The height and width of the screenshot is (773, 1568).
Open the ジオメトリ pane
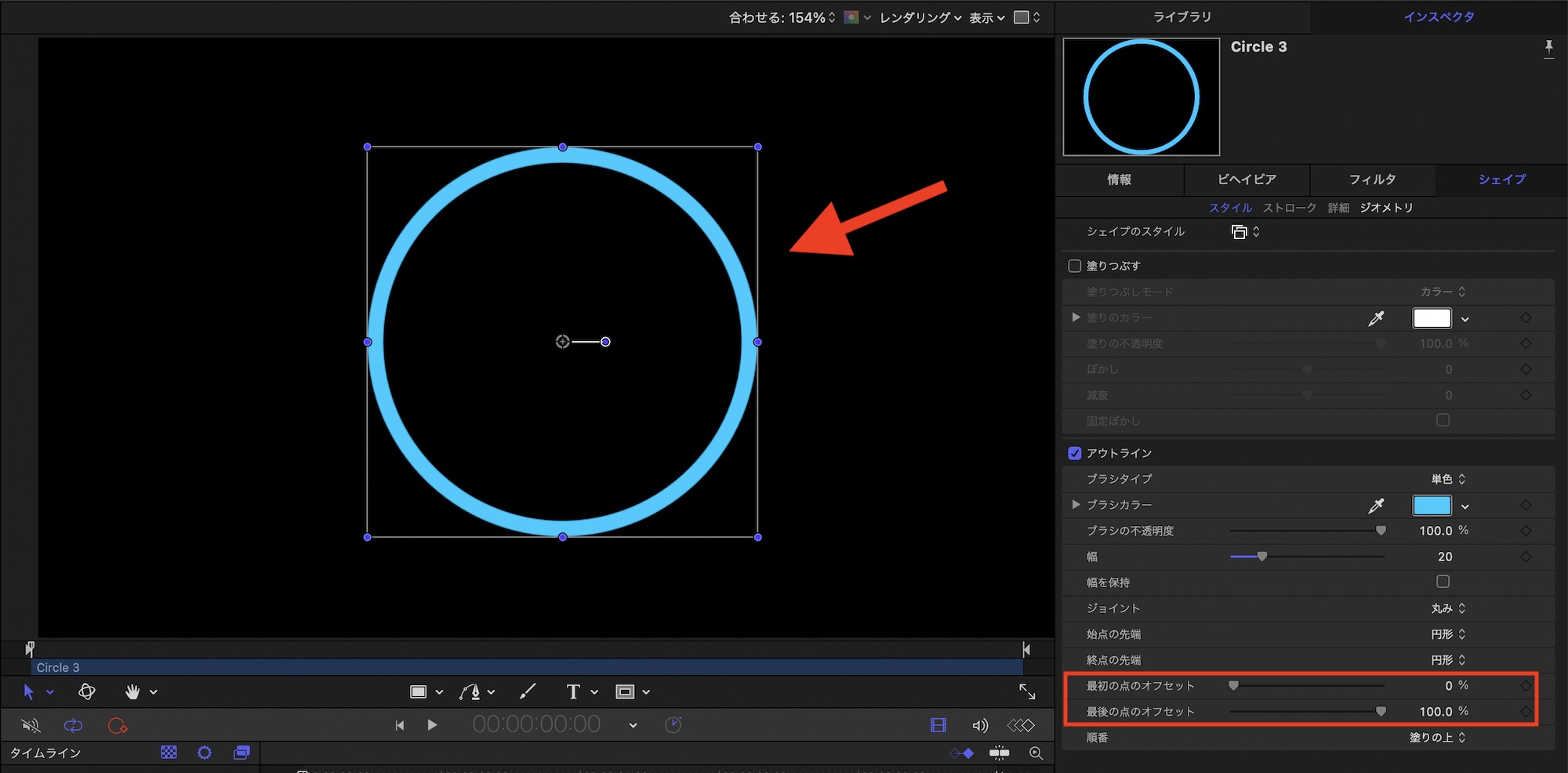click(x=1386, y=208)
